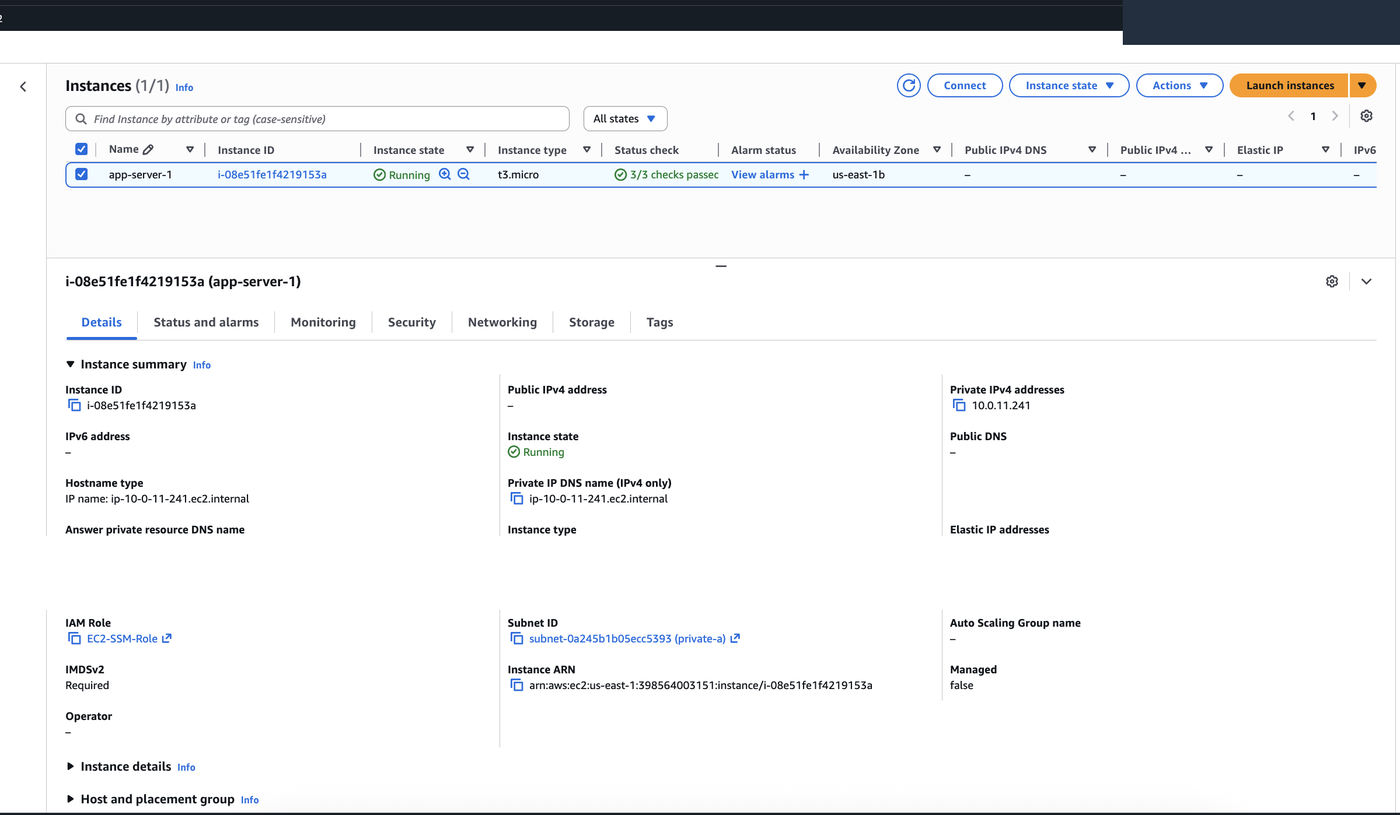Copy private IPv4 address 10.0.11.241
The height and width of the screenshot is (815, 1400).
coord(959,405)
